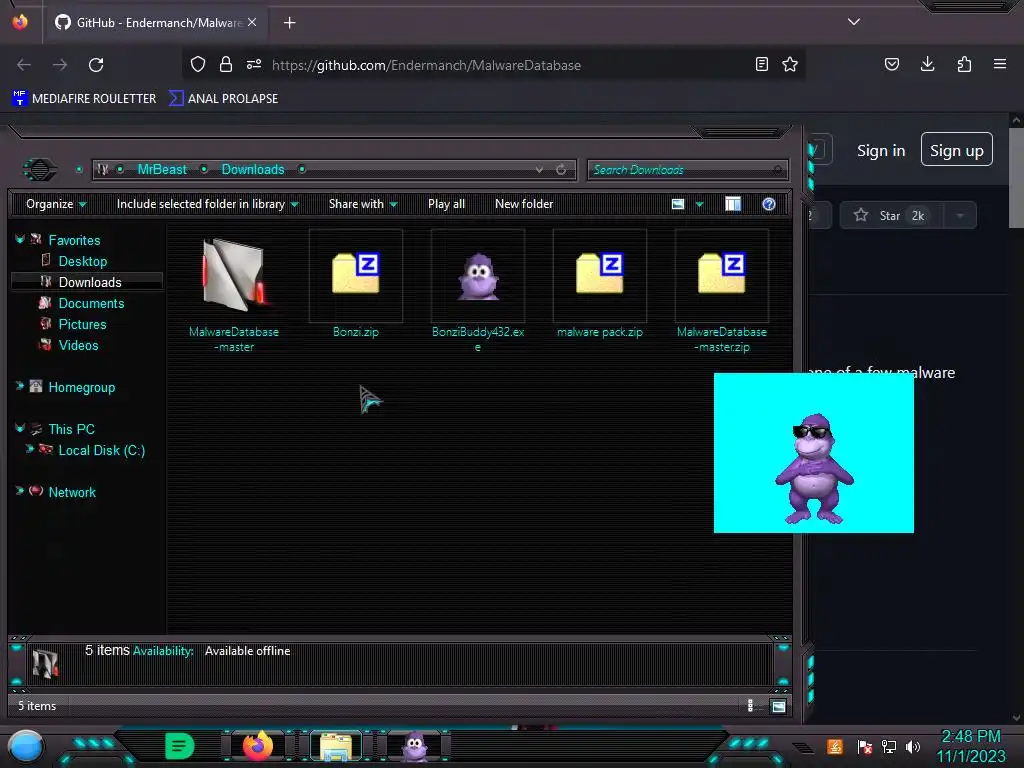Open the MEDIAFIRE ROULETTER bookmark
This screenshot has height=768, width=1024.
(x=84, y=99)
